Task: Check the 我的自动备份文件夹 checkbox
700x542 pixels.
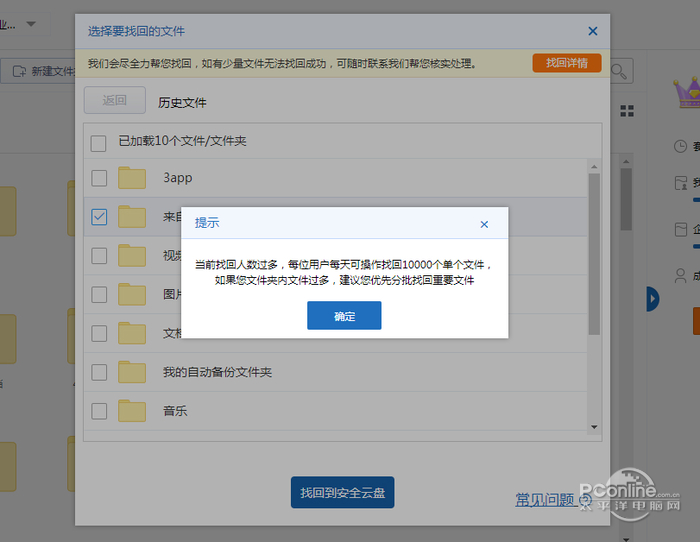Action: point(99,372)
